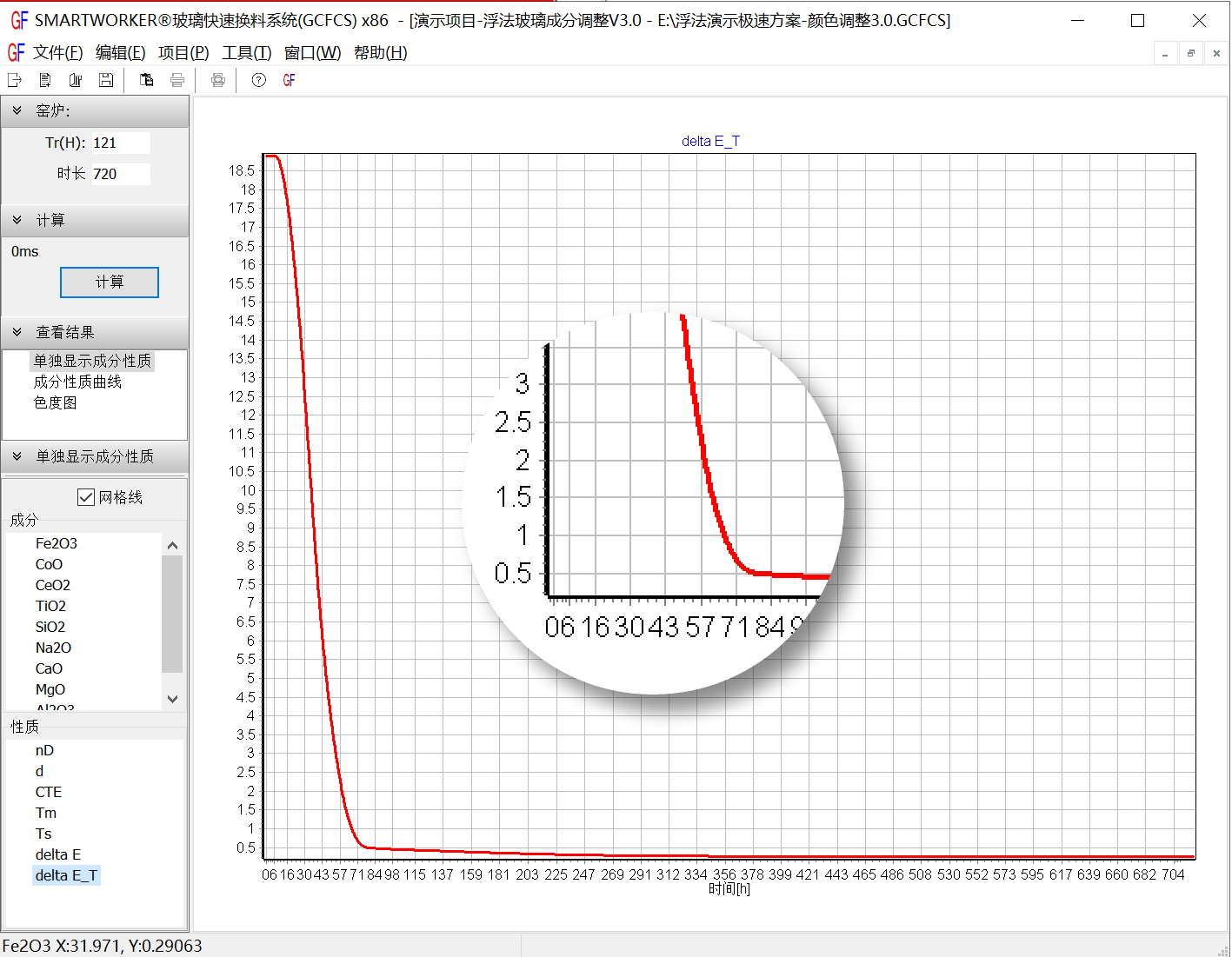
Task: Restore the inner document window
Action: pyautogui.click(x=1190, y=54)
